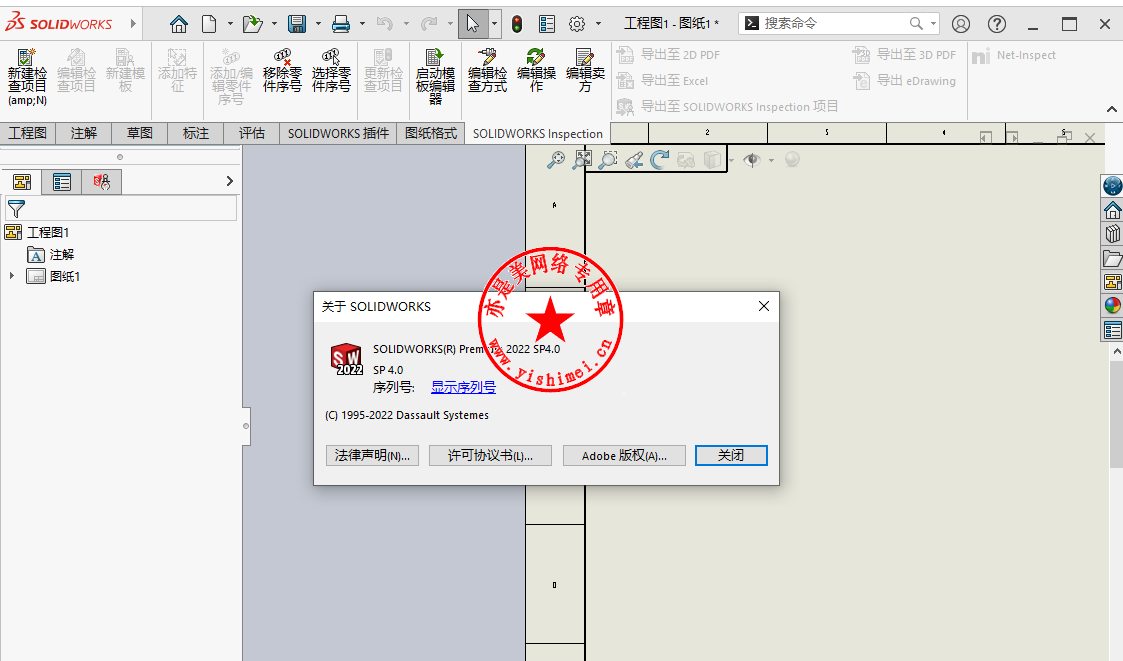Expand the SOLIDWORKS logo menu arrow
1123x661 pixels.
[x=133, y=24]
